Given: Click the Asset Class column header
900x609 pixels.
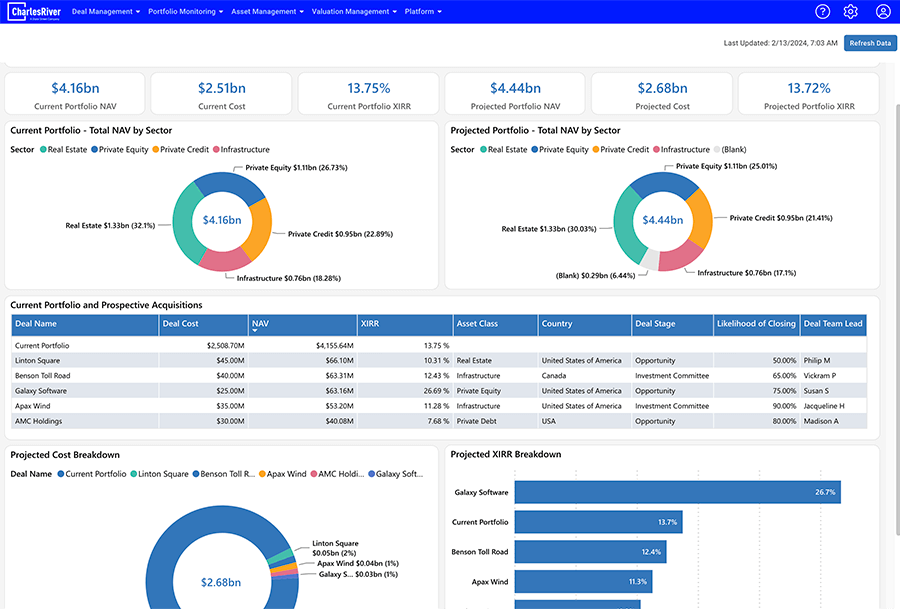Looking at the screenshot, I should (495, 324).
